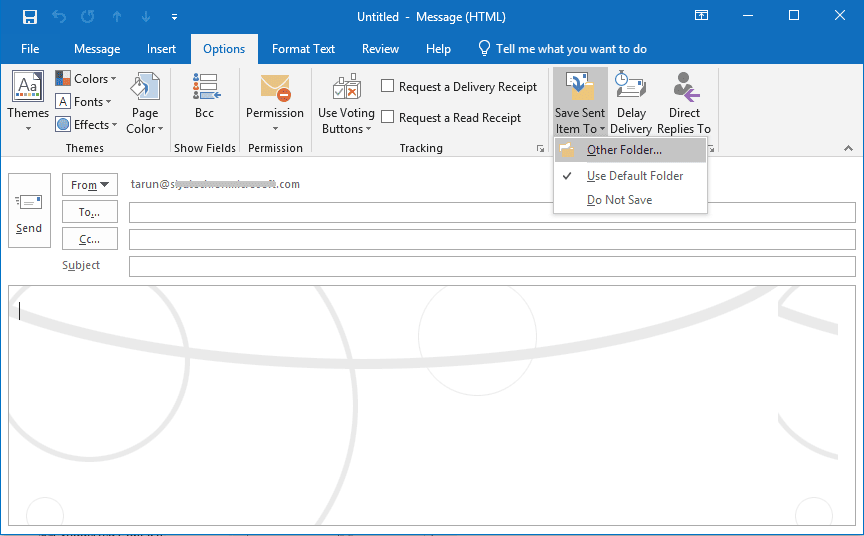
Task: Open the File tab
Action: pos(30,49)
